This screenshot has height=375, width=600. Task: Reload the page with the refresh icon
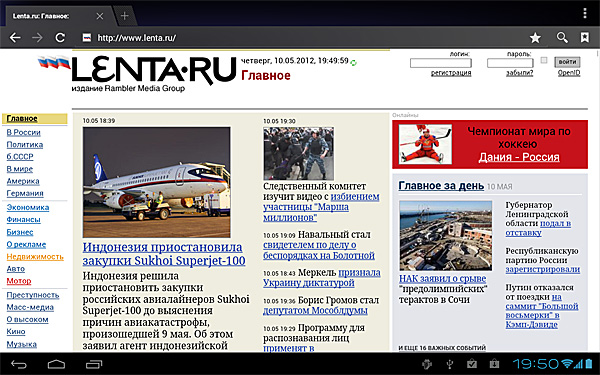pos(60,38)
